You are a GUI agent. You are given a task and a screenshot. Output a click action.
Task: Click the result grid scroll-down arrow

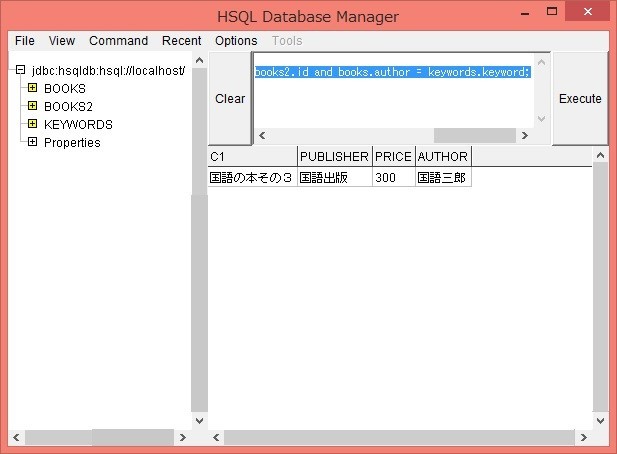pos(600,421)
